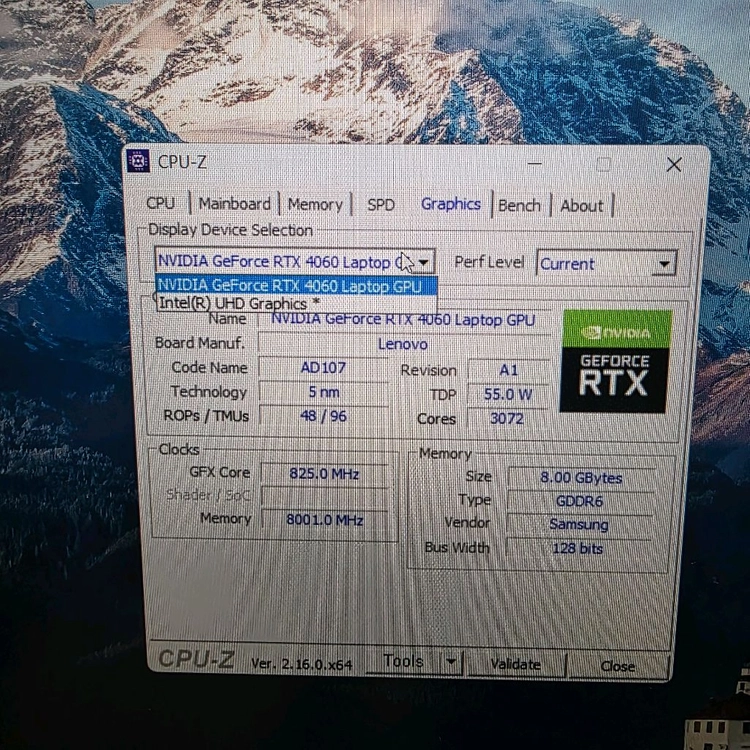Click the version text Ver. 2.16.0.x64
The image size is (750, 750).
[x=302, y=664]
